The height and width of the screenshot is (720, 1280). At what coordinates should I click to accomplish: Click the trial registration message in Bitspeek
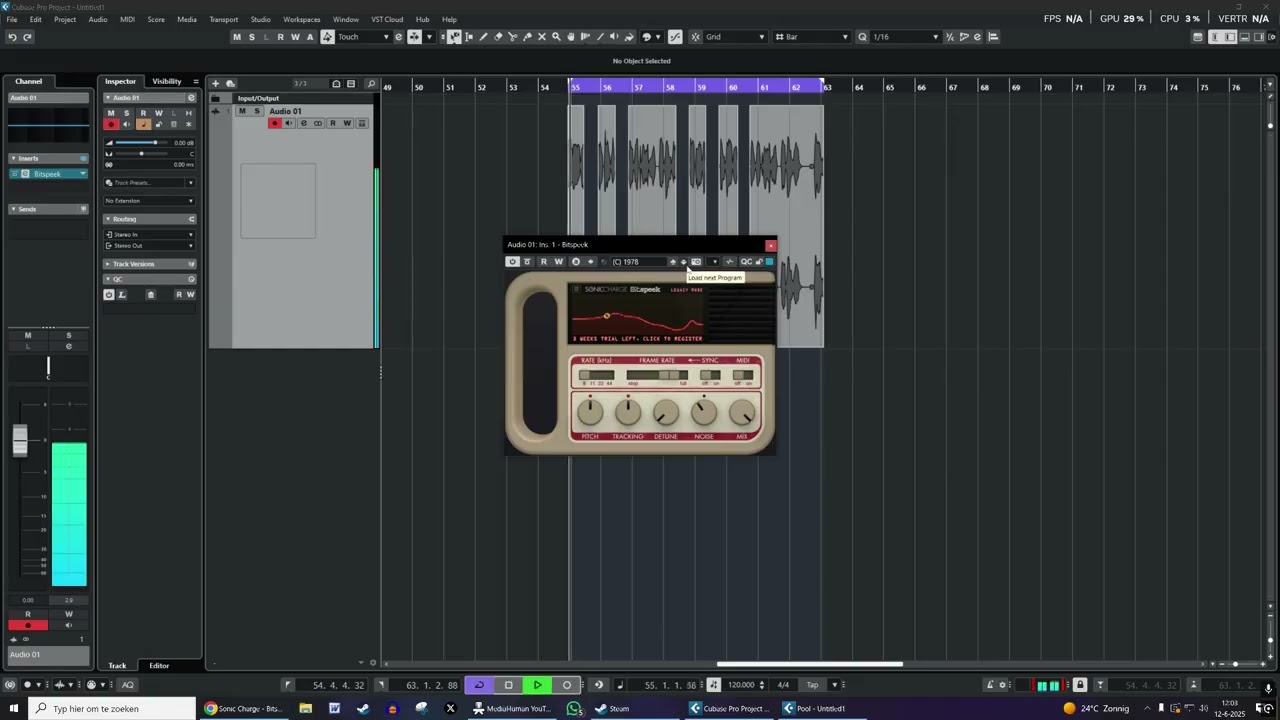coord(637,339)
